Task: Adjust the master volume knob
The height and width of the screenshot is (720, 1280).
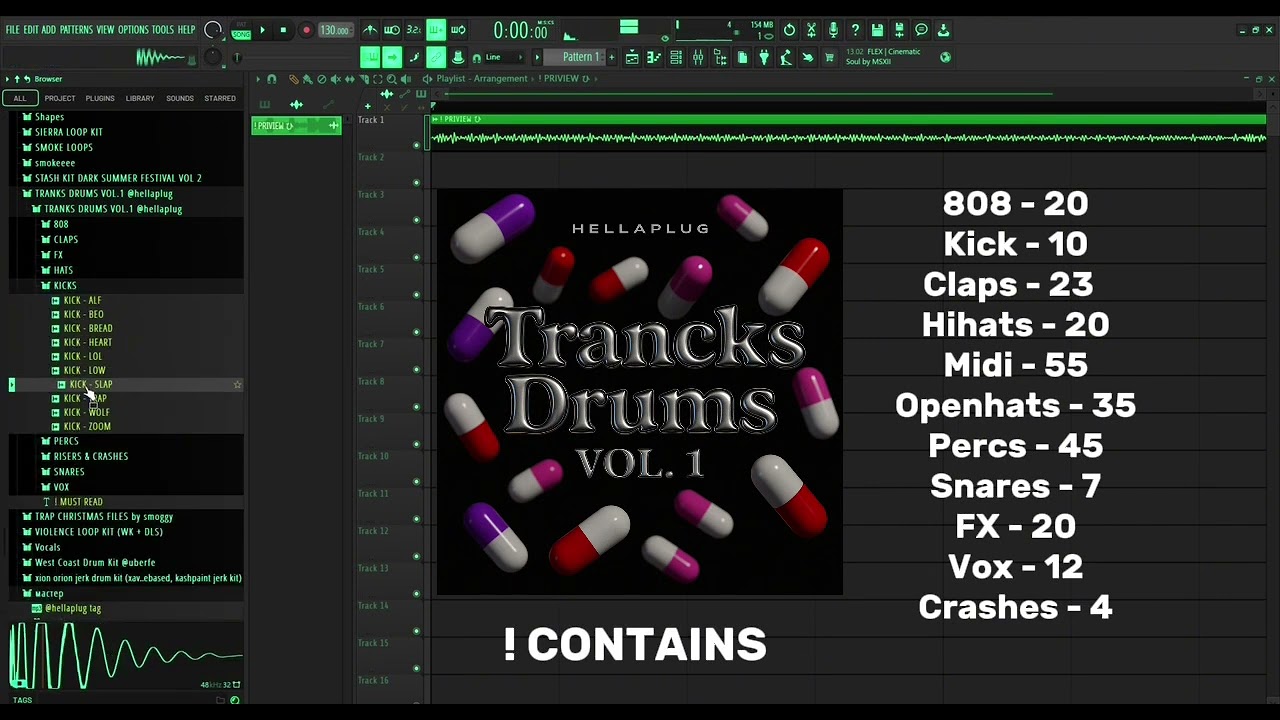Action: pyautogui.click(x=212, y=30)
